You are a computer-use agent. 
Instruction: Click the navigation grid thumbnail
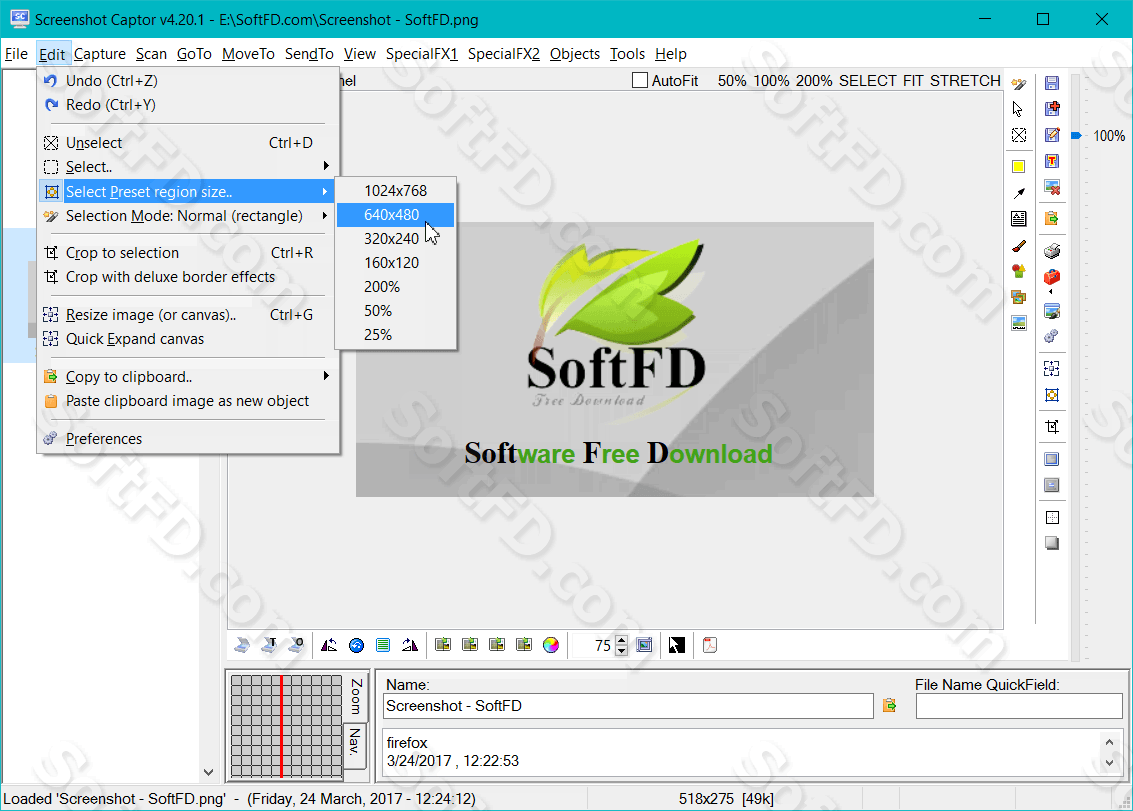point(286,726)
